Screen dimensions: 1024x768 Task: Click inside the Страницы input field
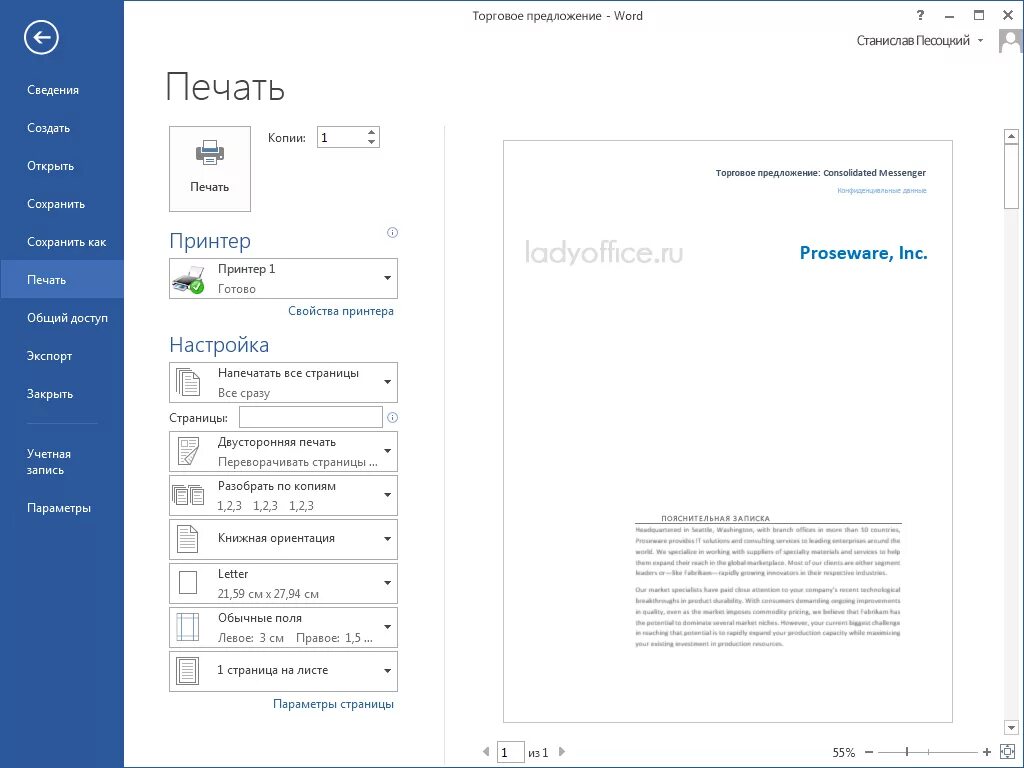click(x=310, y=416)
